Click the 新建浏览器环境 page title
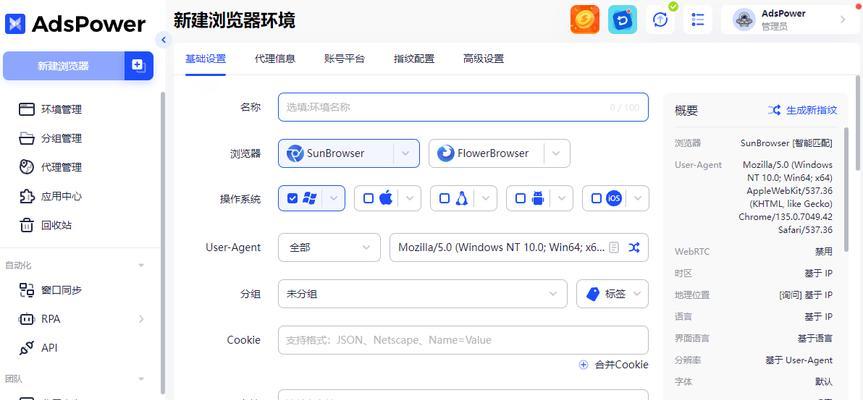 pyautogui.click(x=234, y=20)
